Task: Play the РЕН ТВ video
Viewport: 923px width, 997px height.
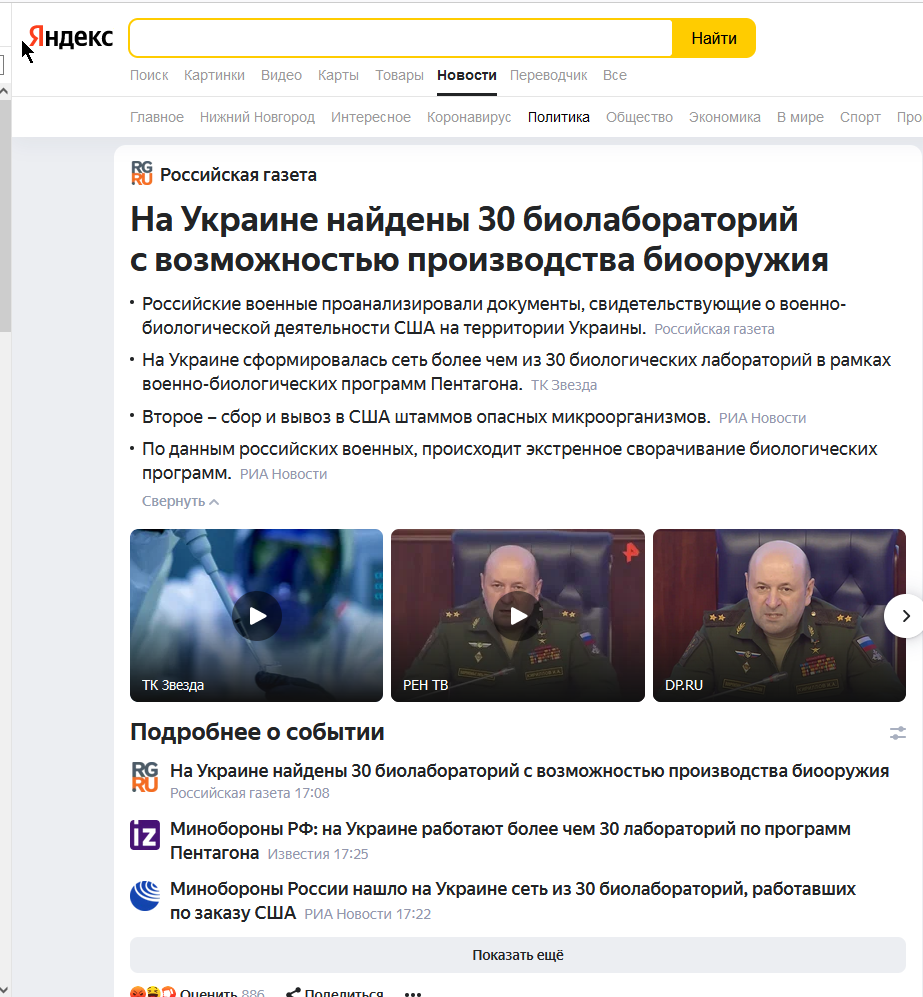Action: (x=517, y=615)
